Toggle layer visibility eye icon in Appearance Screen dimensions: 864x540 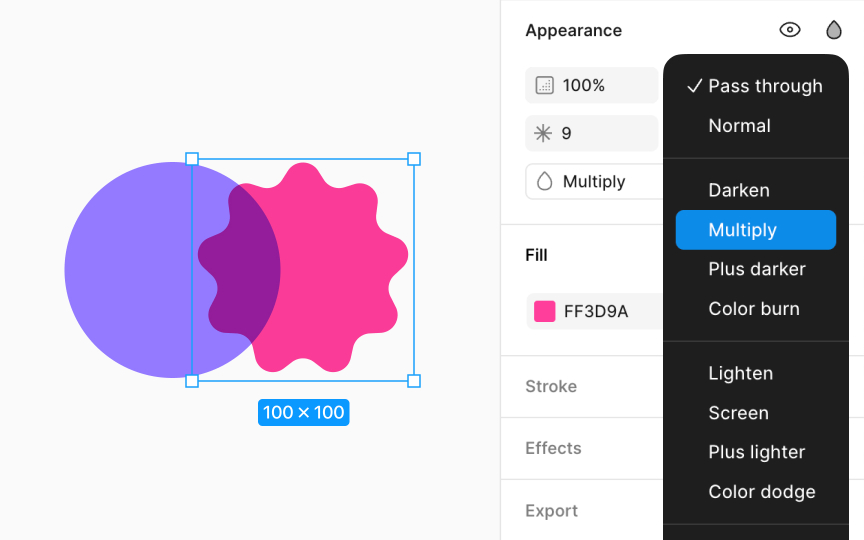[790, 30]
